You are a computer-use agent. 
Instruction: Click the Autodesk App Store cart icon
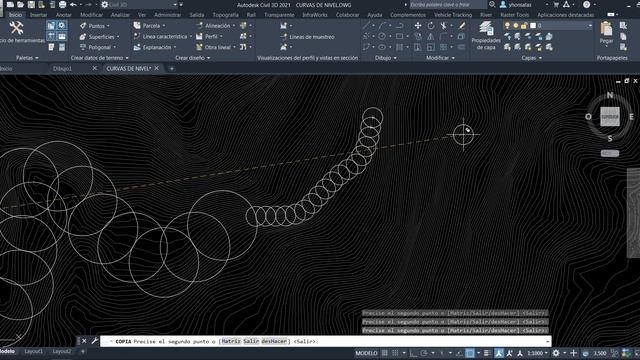pyautogui.click(x=556, y=4)
